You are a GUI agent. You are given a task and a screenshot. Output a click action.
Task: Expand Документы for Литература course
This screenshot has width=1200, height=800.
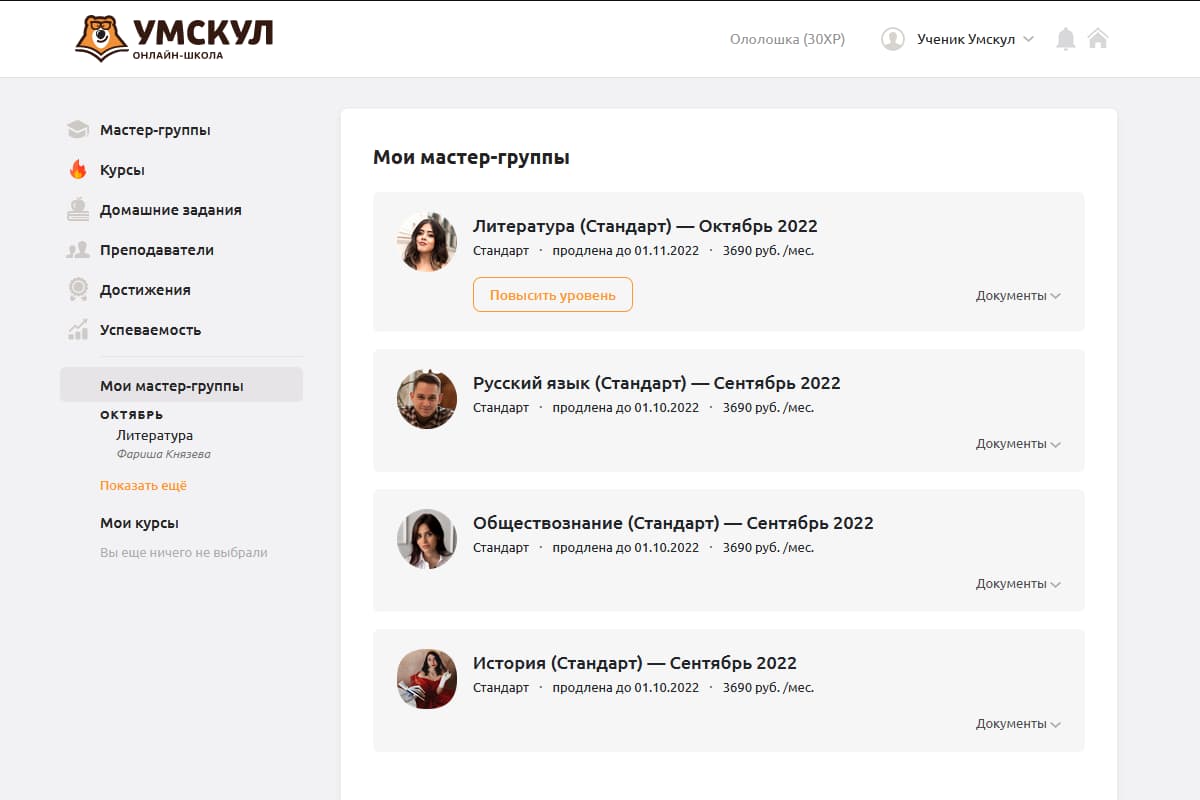[x=1018, y=295]
